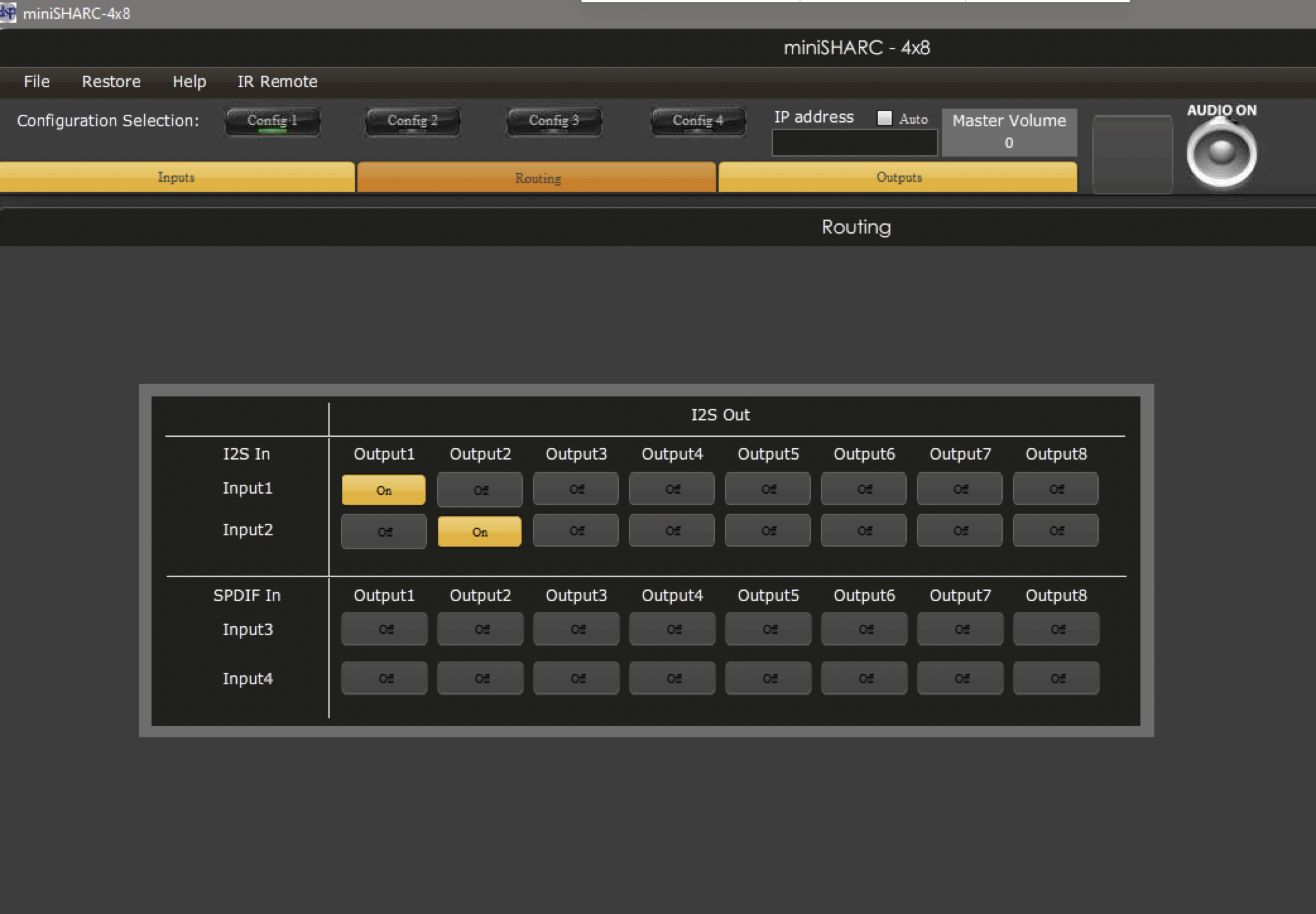1316x914 pixels.
Task: Open the File menu
Action: (x=37, y=81)
